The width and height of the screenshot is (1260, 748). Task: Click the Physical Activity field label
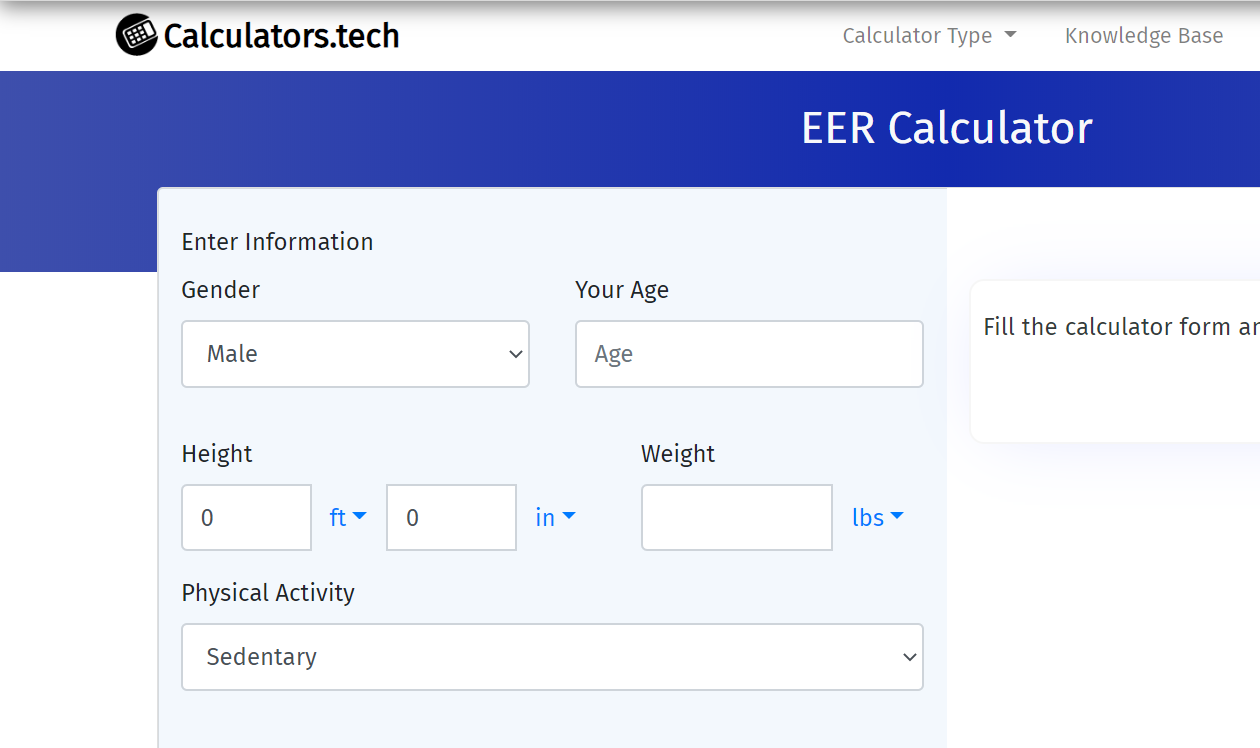coord(268,593)
